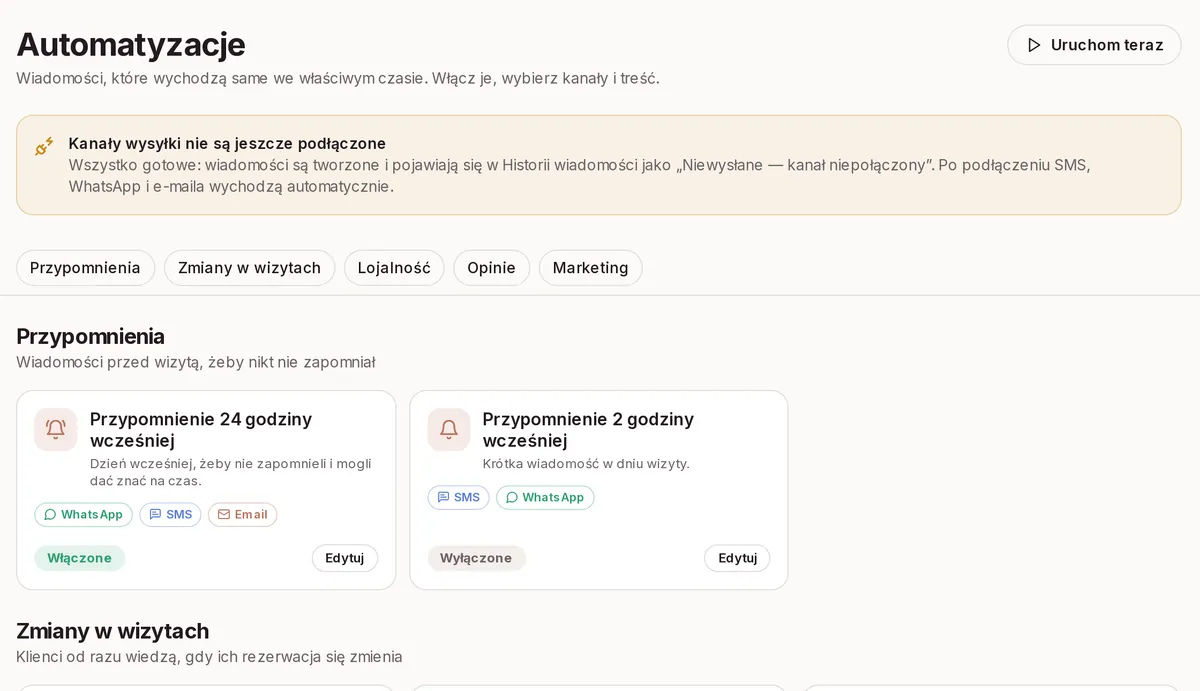Select the Email chip on the 24 godziny card

tap(243, 514)
